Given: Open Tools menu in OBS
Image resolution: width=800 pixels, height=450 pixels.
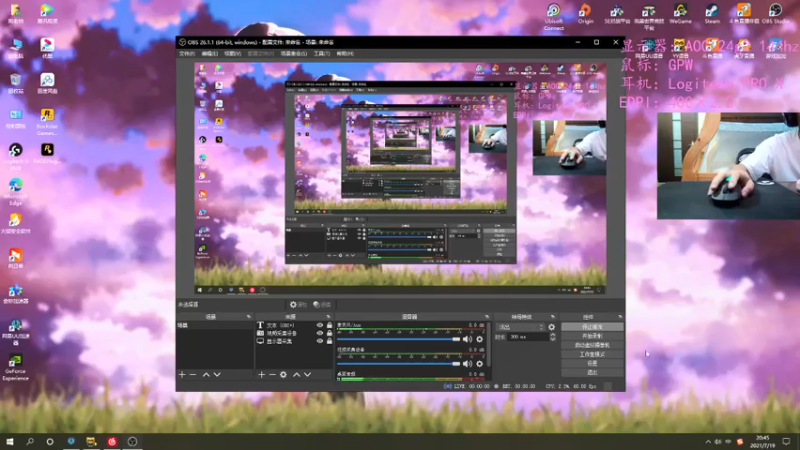Looking at the screenshot, I should (321, 54).
